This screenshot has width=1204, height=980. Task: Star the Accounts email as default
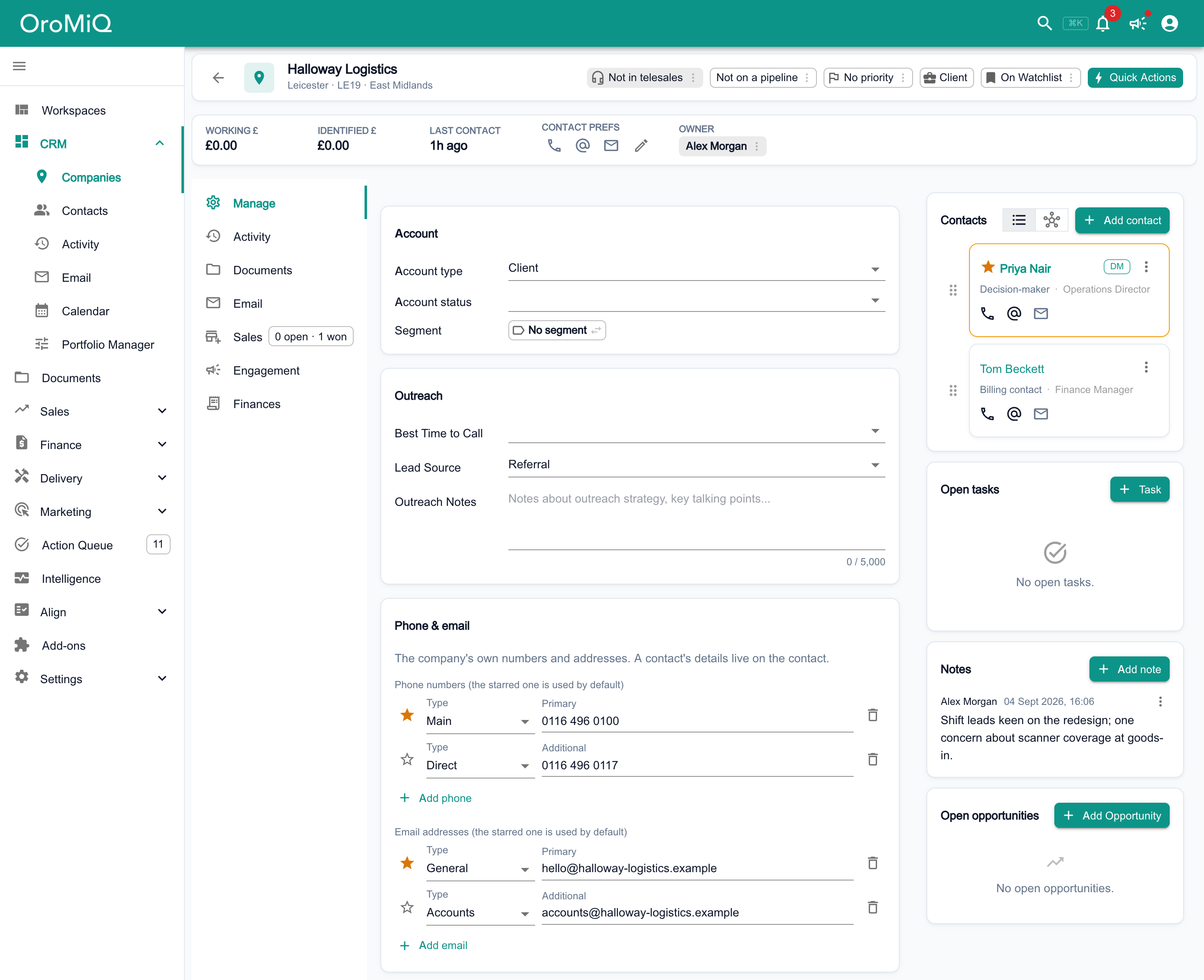[407, 907]
